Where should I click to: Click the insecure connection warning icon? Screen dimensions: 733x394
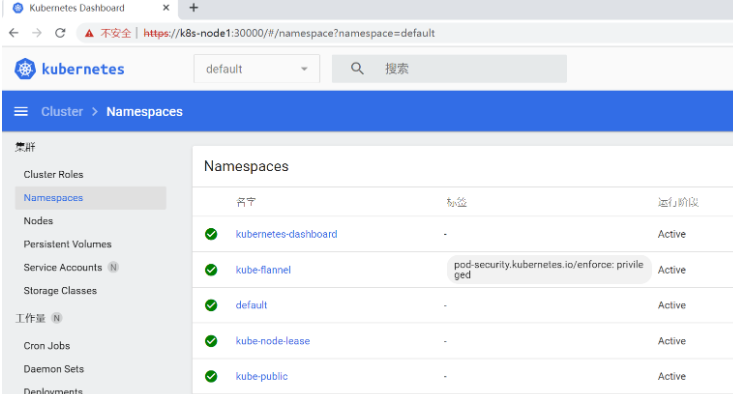[89, 33]
